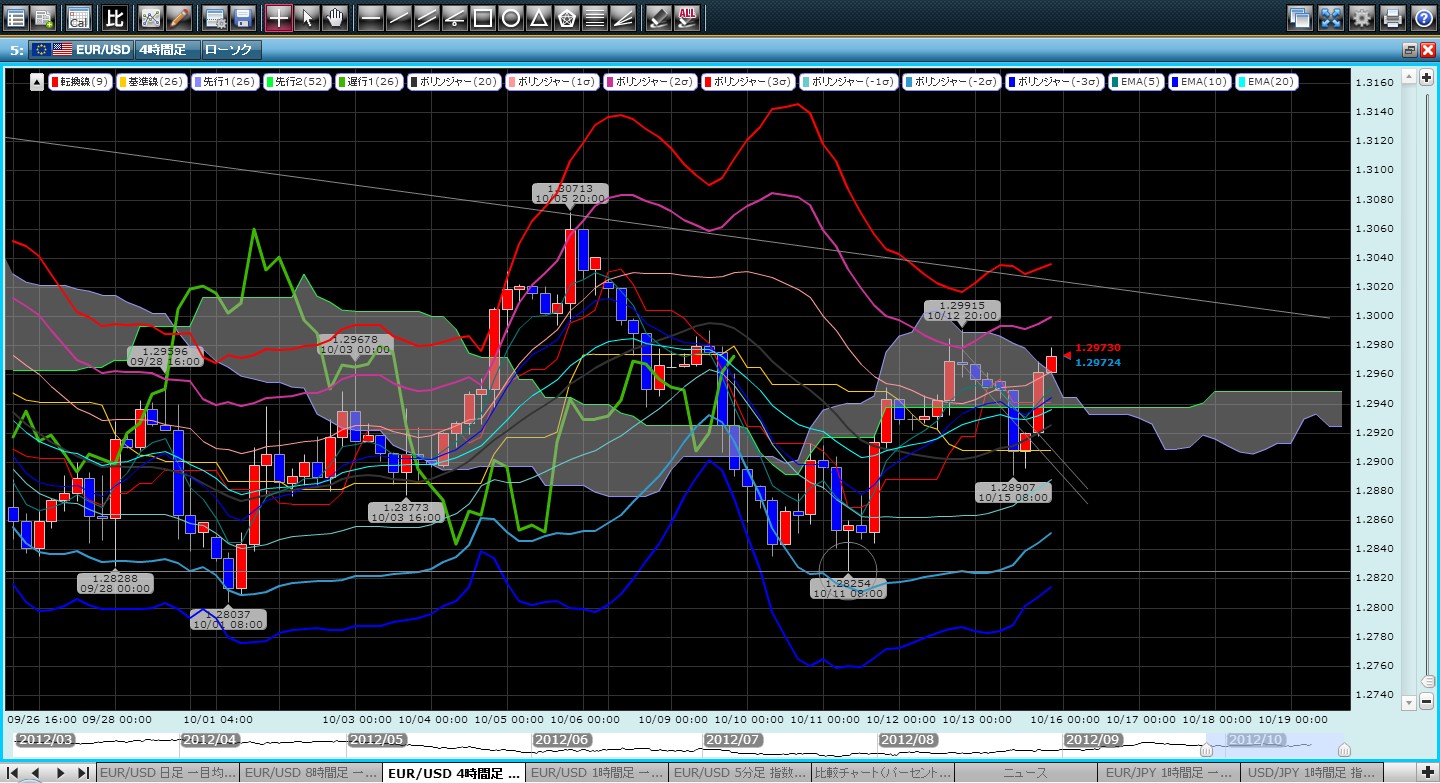
Task: Select the hand pan tool
Action: point(334,17)
